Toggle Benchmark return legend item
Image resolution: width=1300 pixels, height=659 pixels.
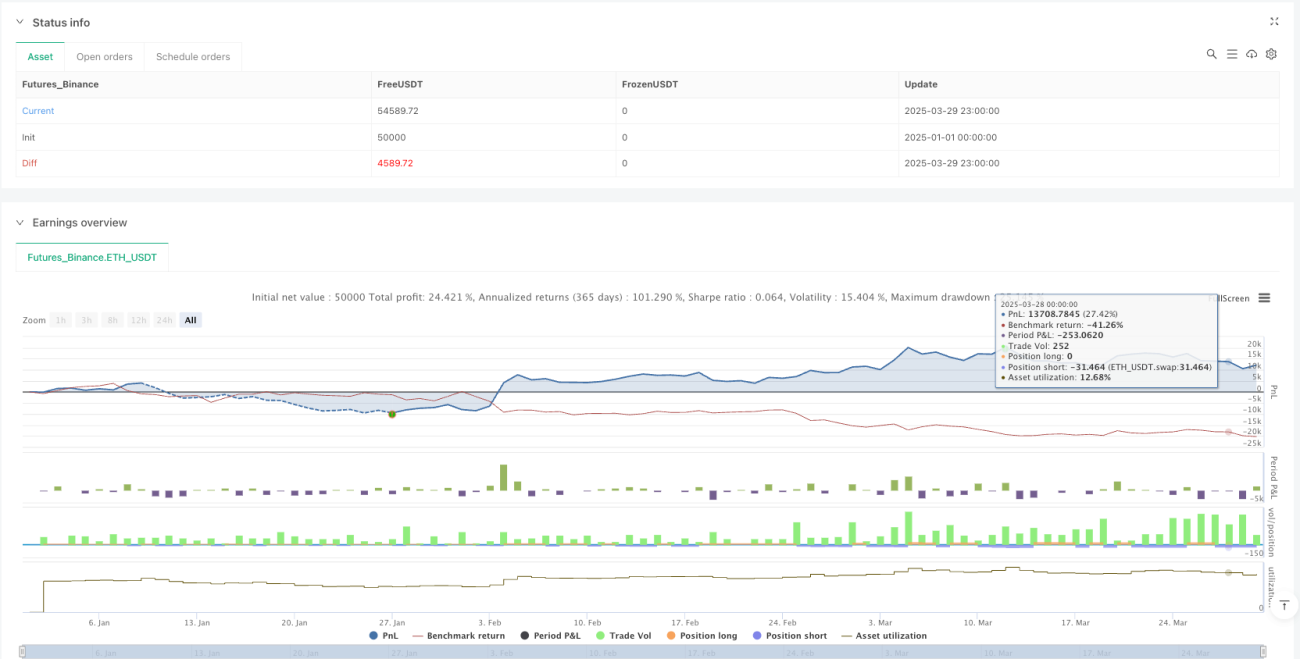tap(456, 635)
